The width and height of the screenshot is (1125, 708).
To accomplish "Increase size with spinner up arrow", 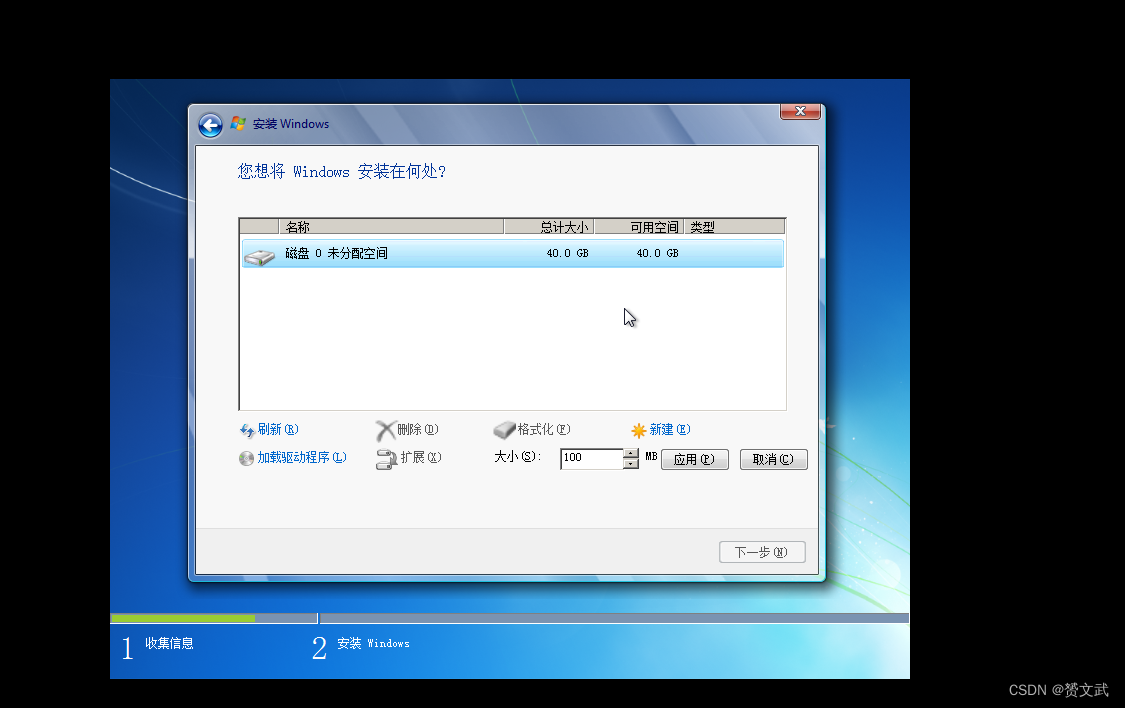I will tap(631, 453).
